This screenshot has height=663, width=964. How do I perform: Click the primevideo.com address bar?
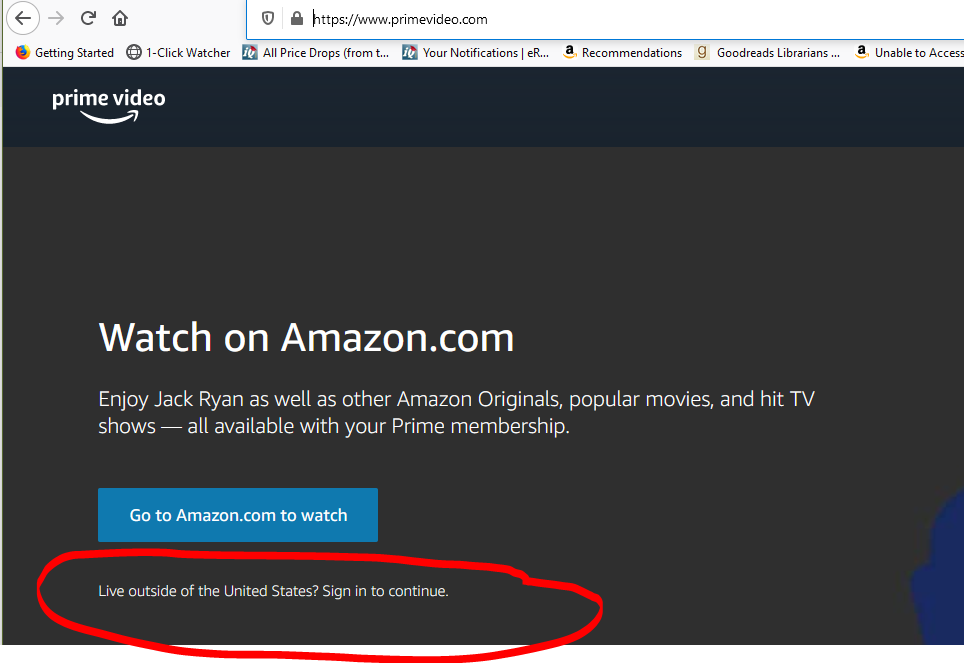(x=600, y=19)
